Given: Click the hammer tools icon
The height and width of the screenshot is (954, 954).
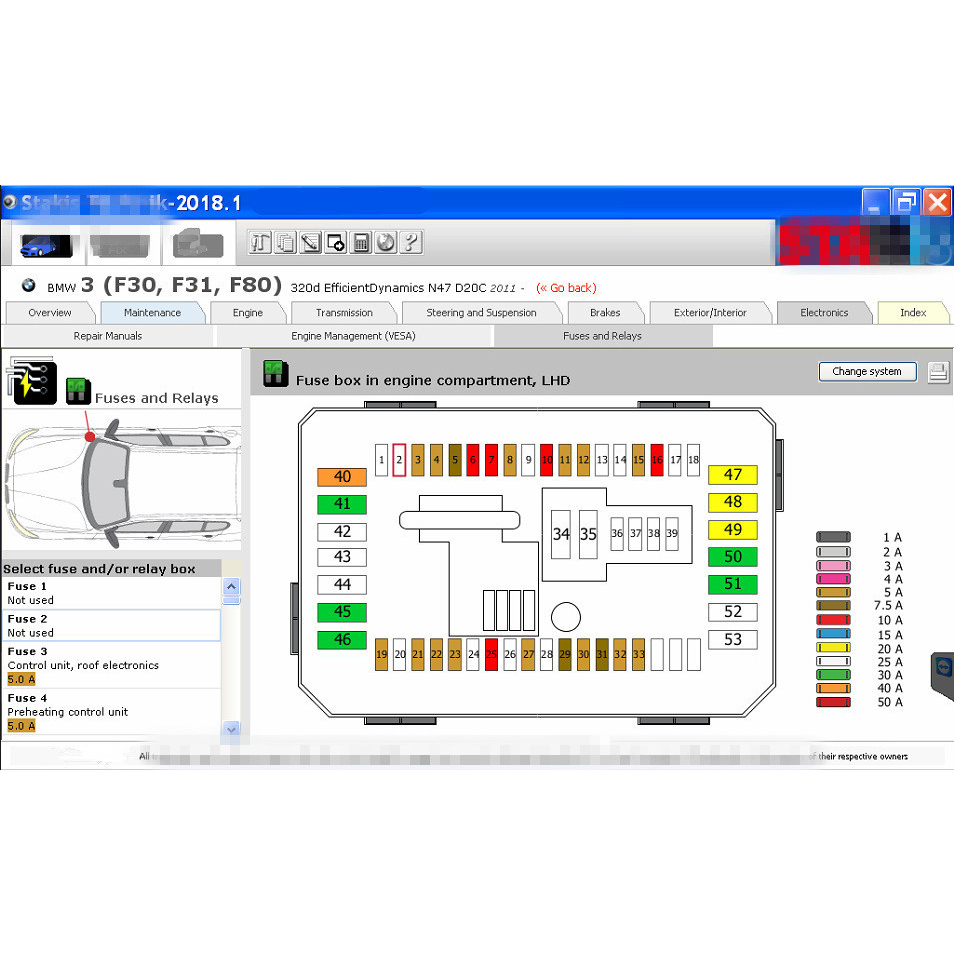Looking at the screenshot, I should (260, 243).
